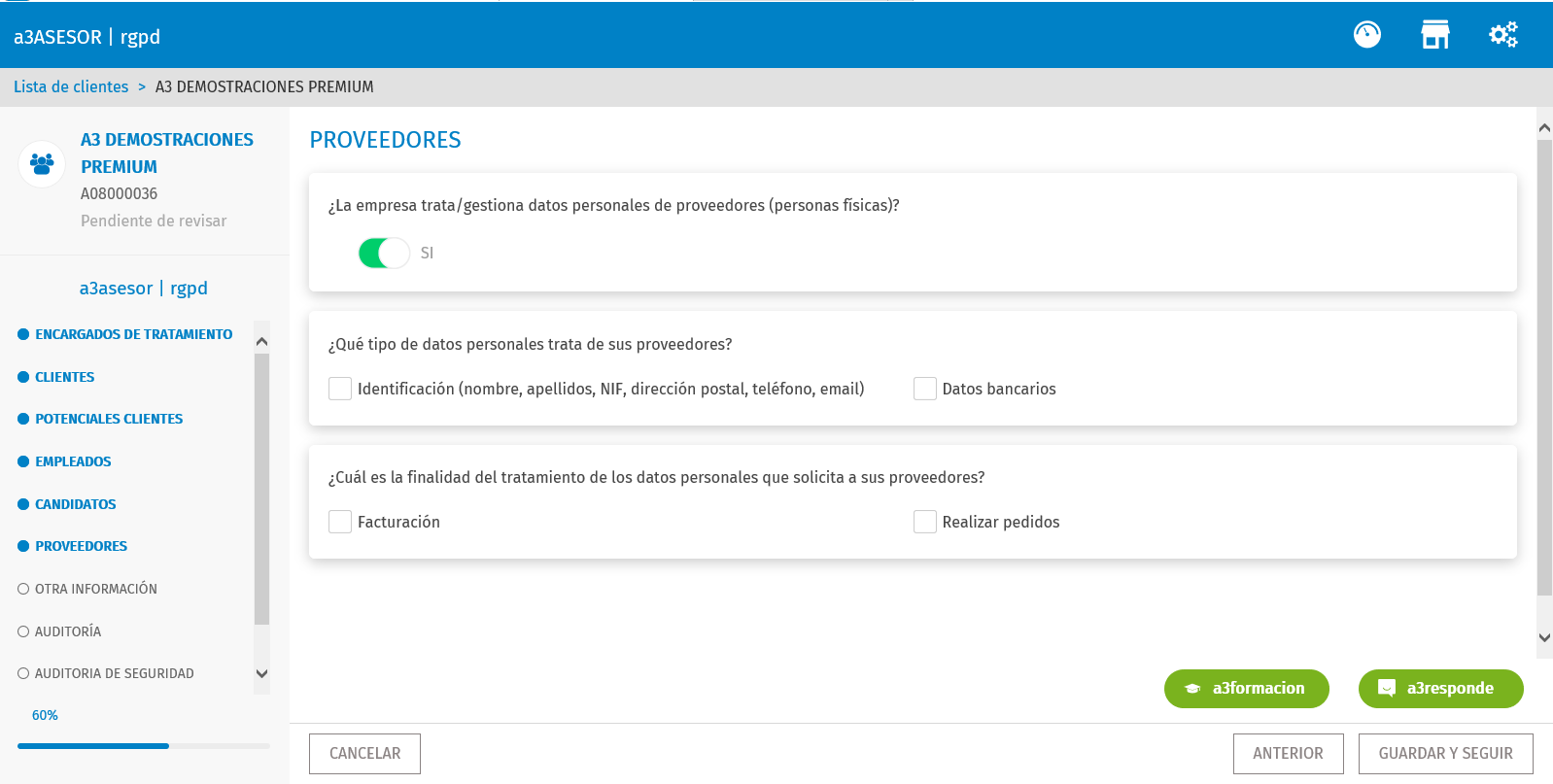Click the a3responde chat bubble icon
1553x784 pixels.
click(x=1387, y=689)
